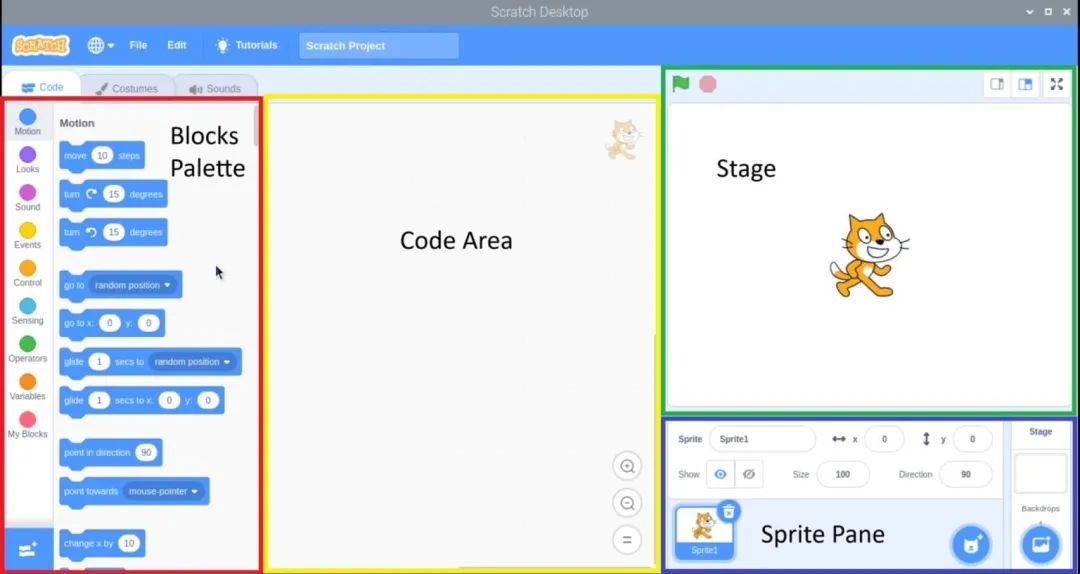Screen dimensions: 1080x574
Task: Select the Sensing block category
Action: [x=28, y=311]
